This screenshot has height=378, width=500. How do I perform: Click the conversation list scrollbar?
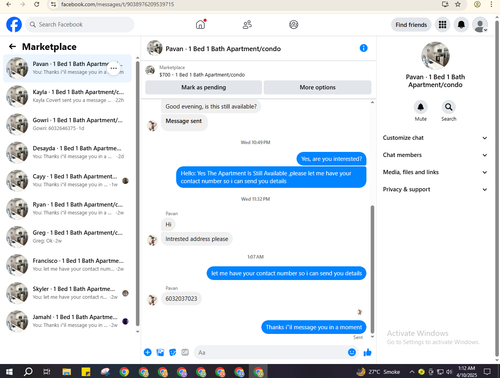click(x=137, y=193)
